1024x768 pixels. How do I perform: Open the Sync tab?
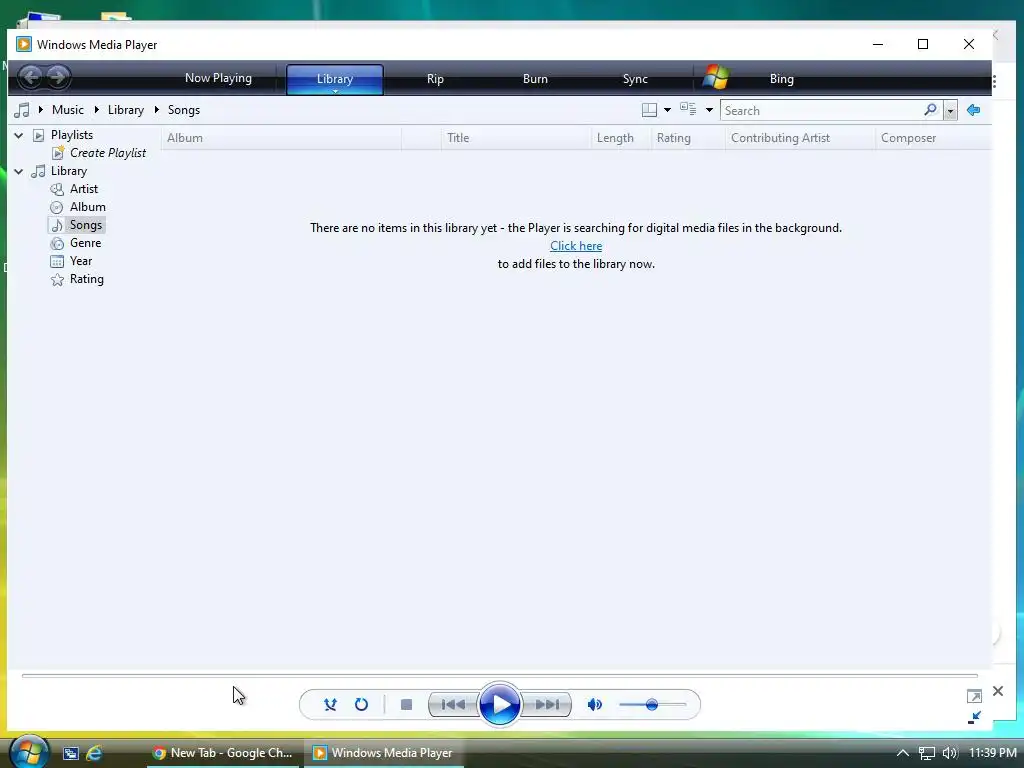pyautogui.click(x=635, y=79)
